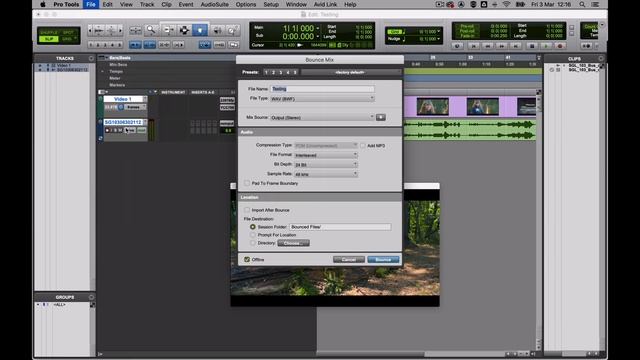Open the File menu
The width and height of the screenshot is (640, 360).
(x=91, y=4)
